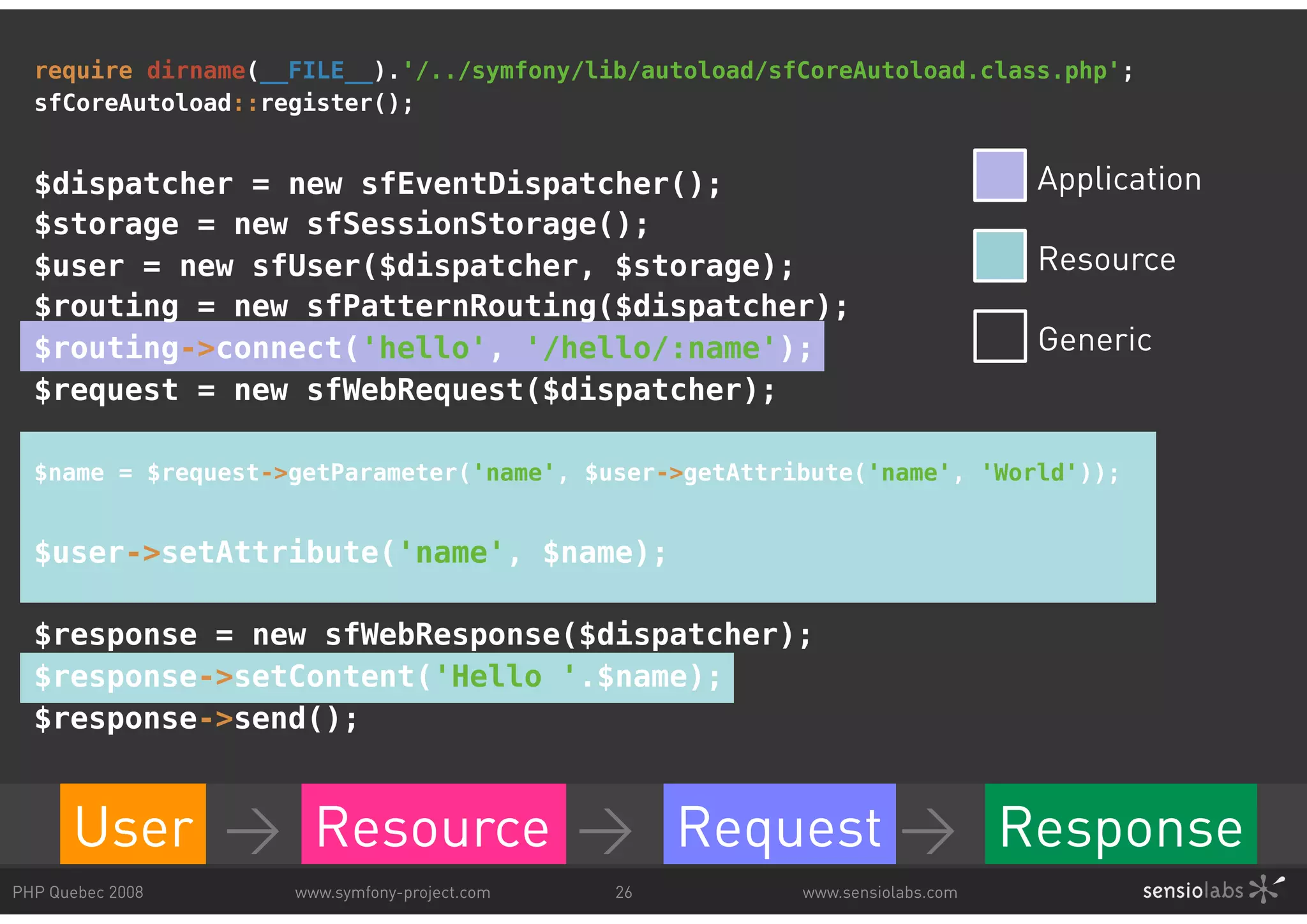Click the purple Request box

pyautogui.click(x=779, y=824)
